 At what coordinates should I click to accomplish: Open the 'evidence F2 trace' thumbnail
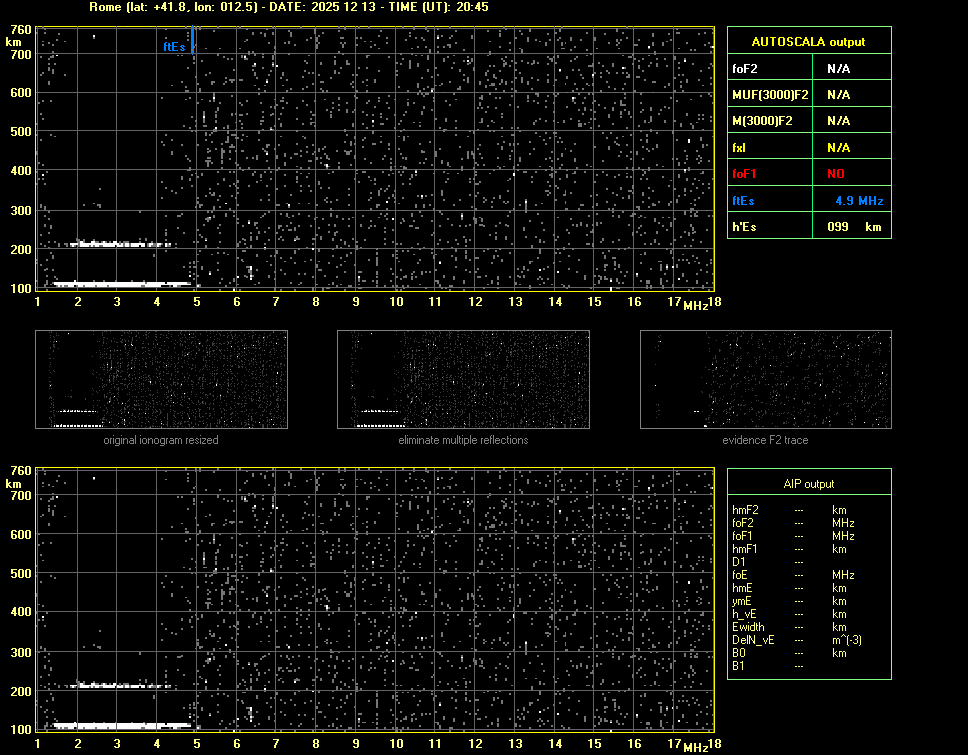pos(765,380)
